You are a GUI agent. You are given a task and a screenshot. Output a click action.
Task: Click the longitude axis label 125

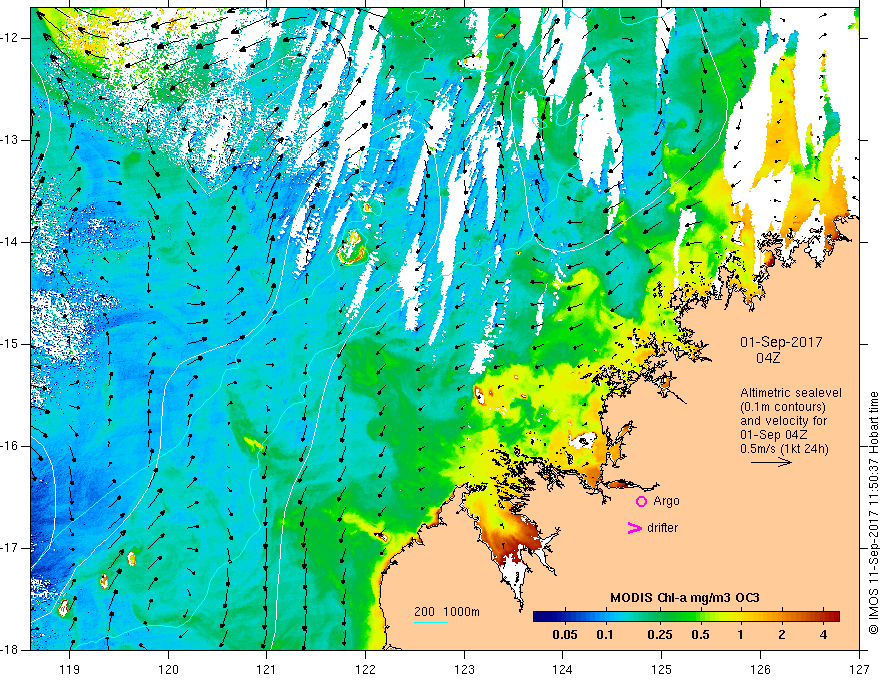(x=662, y=669)
